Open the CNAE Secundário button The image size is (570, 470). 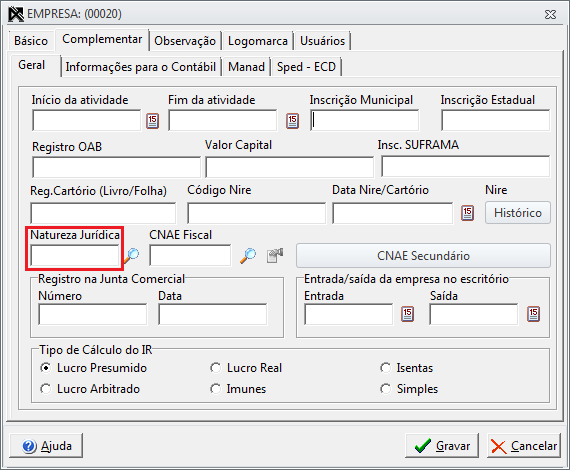pyautogui.click(x=423, y=256)
